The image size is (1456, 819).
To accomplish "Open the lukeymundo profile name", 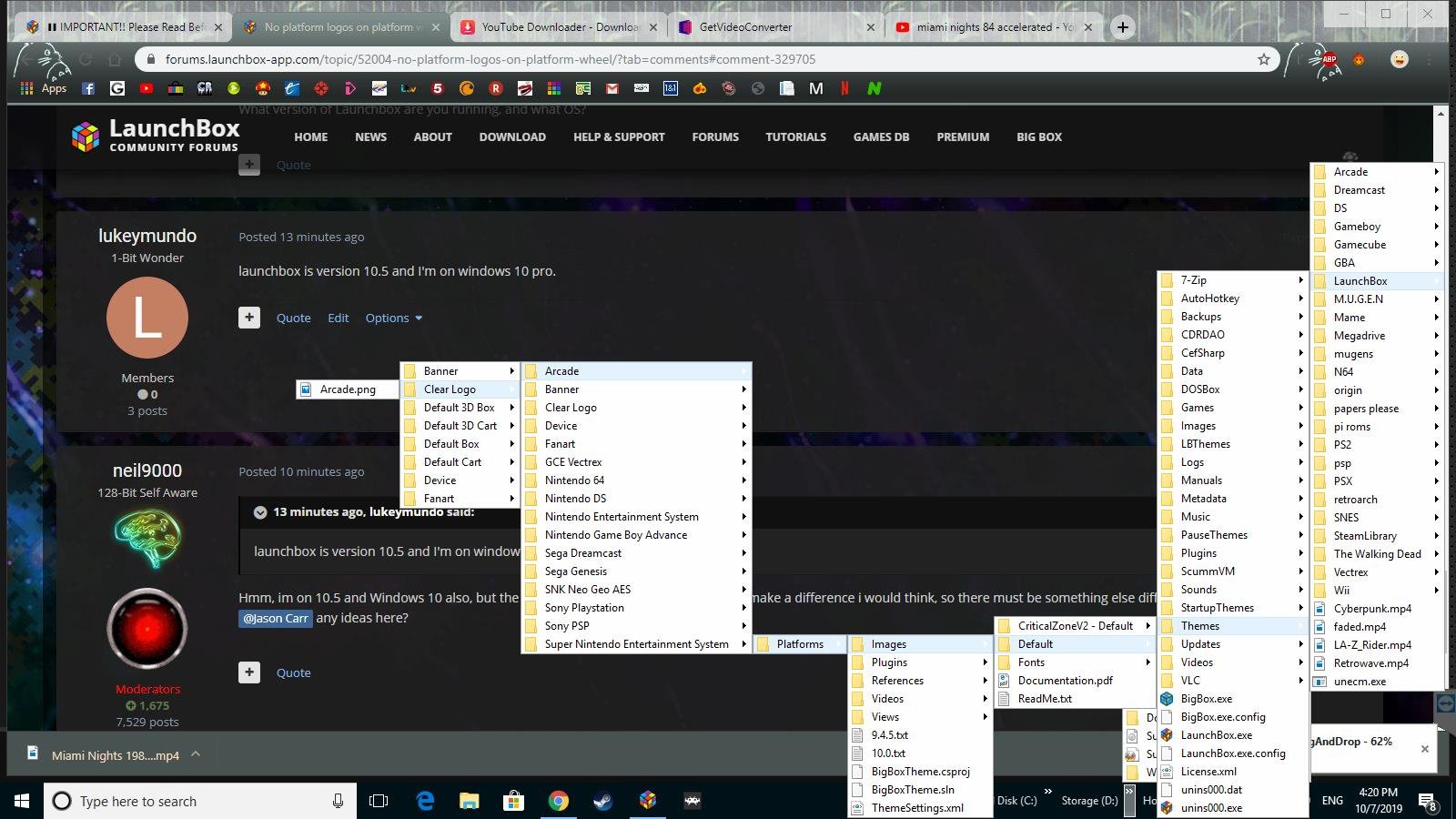I will pos(147,236).
